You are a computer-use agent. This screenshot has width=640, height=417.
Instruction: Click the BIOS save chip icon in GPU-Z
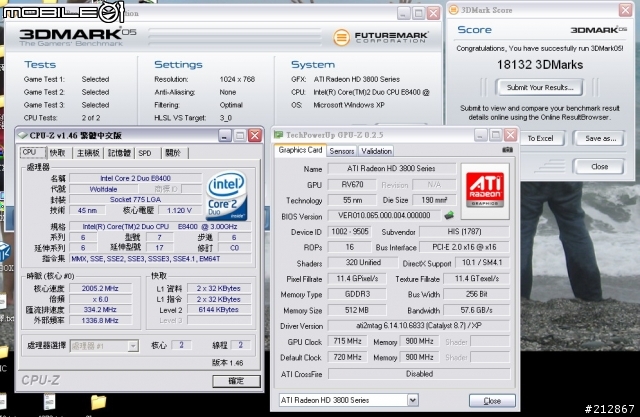[x=449, y=215]
